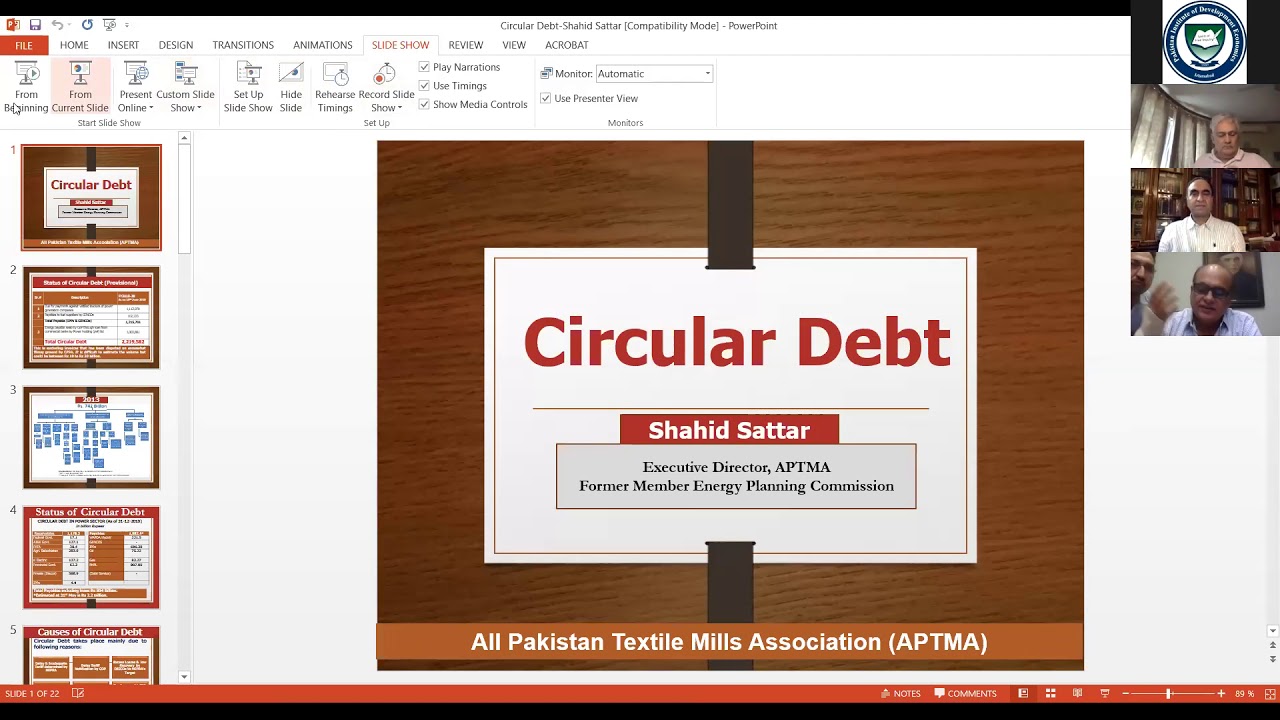The height and width of the screenshot is (720, 1280).
Task: Click SLIDE 1 OF 22 indicator
Action: [34, 693]
